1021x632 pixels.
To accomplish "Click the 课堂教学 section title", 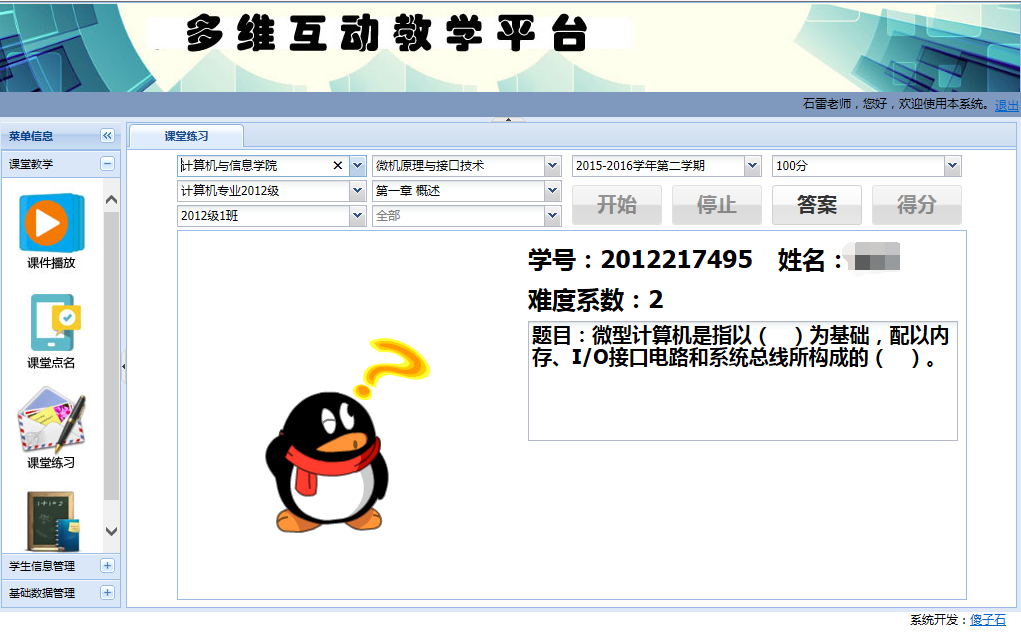I will pyautogui.click(x=31, y=164).
